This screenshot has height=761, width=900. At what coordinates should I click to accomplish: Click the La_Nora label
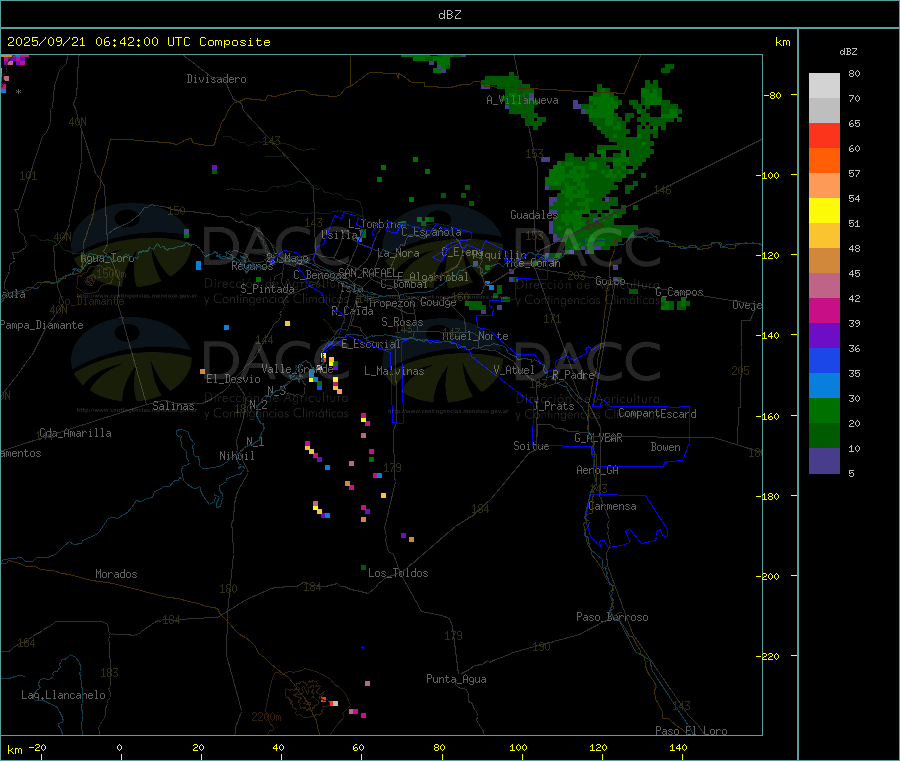point(398,253)
